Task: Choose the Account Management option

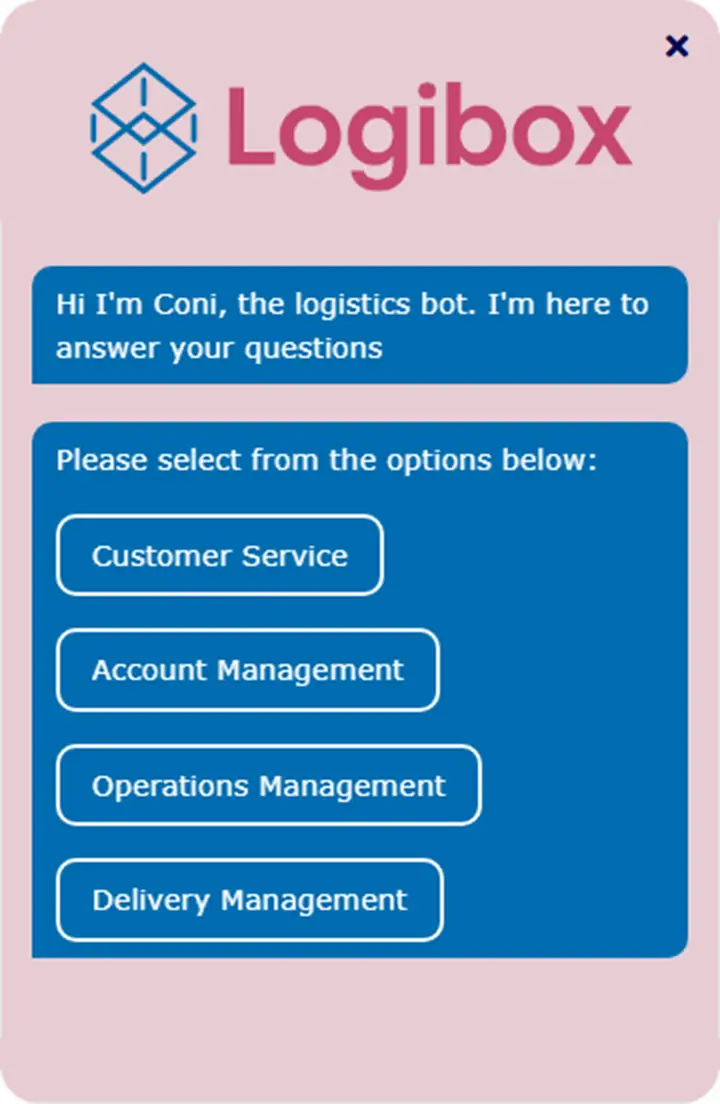Action: (248, 670)
